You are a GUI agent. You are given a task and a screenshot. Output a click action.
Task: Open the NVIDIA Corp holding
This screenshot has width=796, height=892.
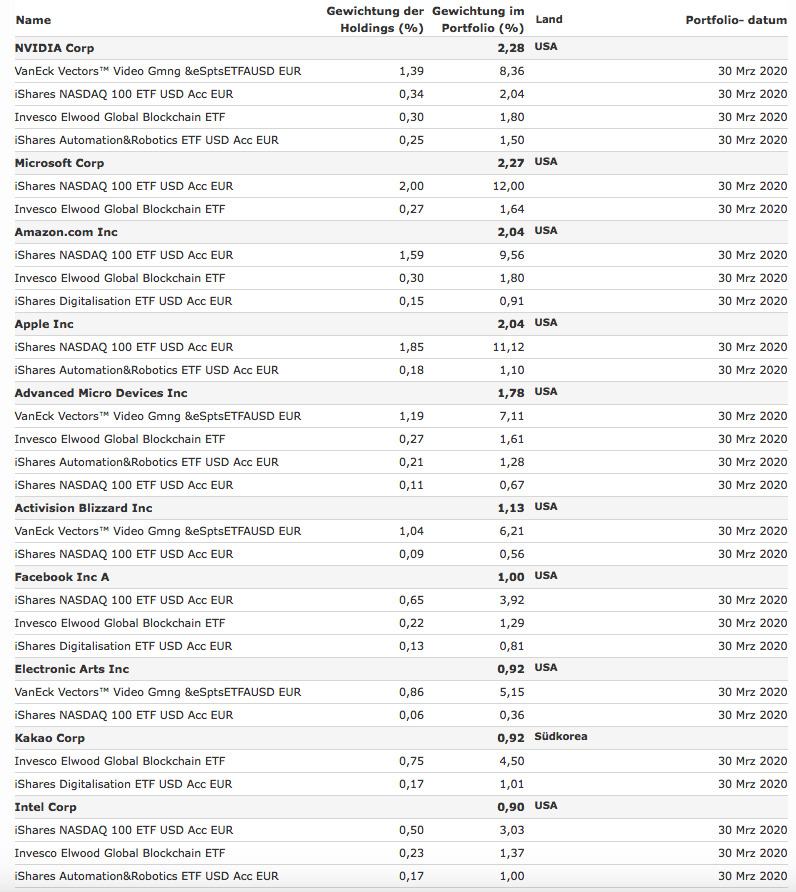tap(54, 48)
